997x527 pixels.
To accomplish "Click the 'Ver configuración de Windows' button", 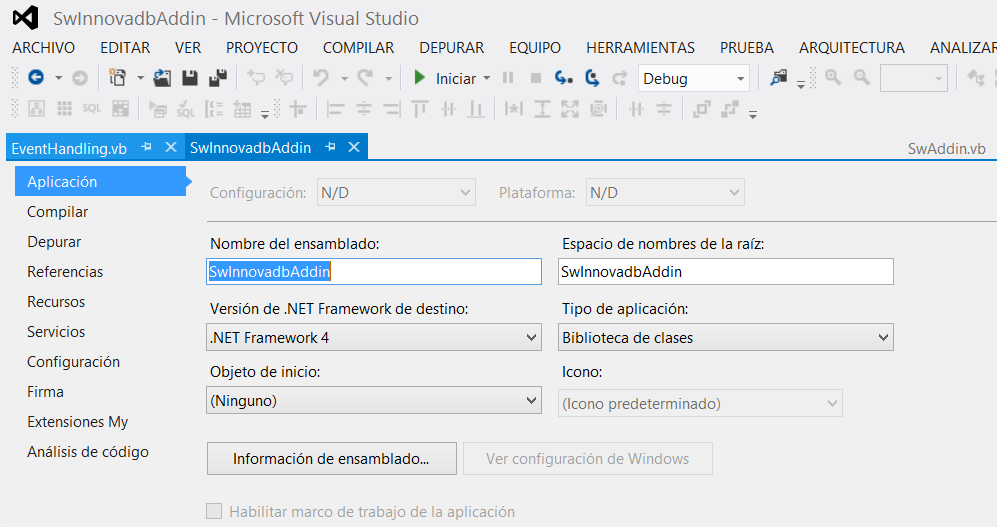I will 588,458.
